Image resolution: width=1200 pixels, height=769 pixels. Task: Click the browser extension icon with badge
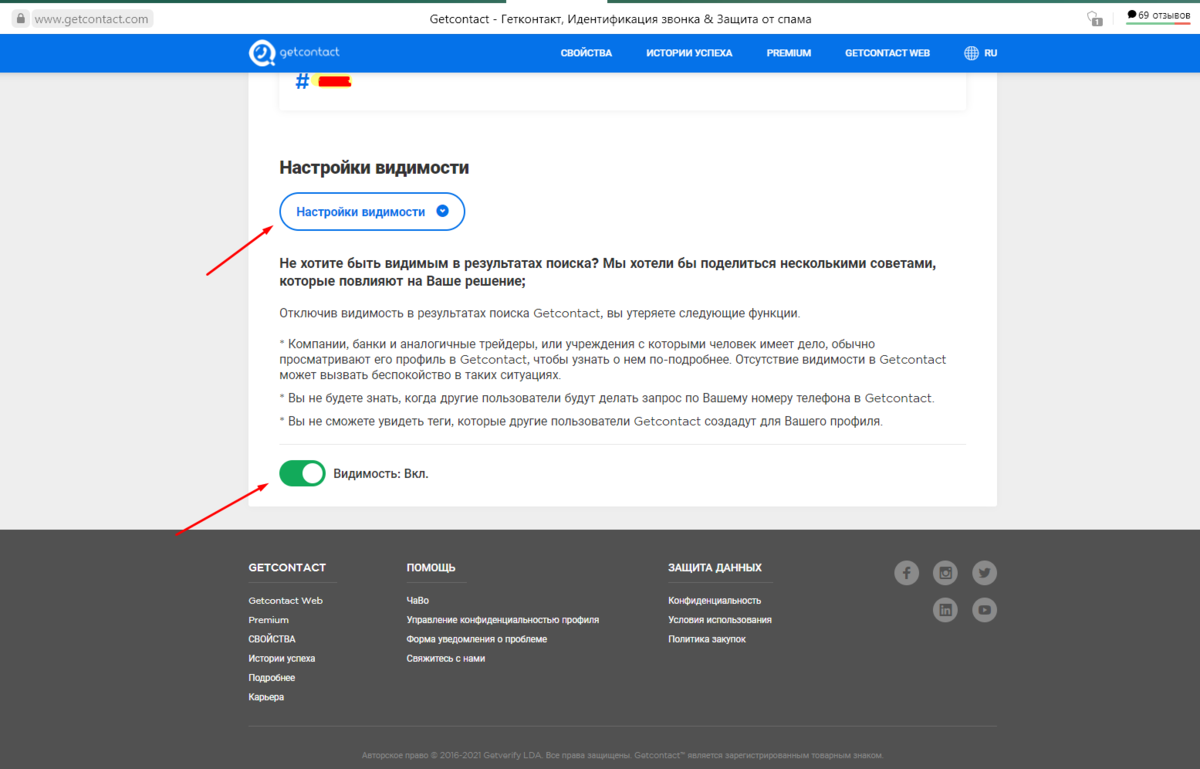[1094, 18]
